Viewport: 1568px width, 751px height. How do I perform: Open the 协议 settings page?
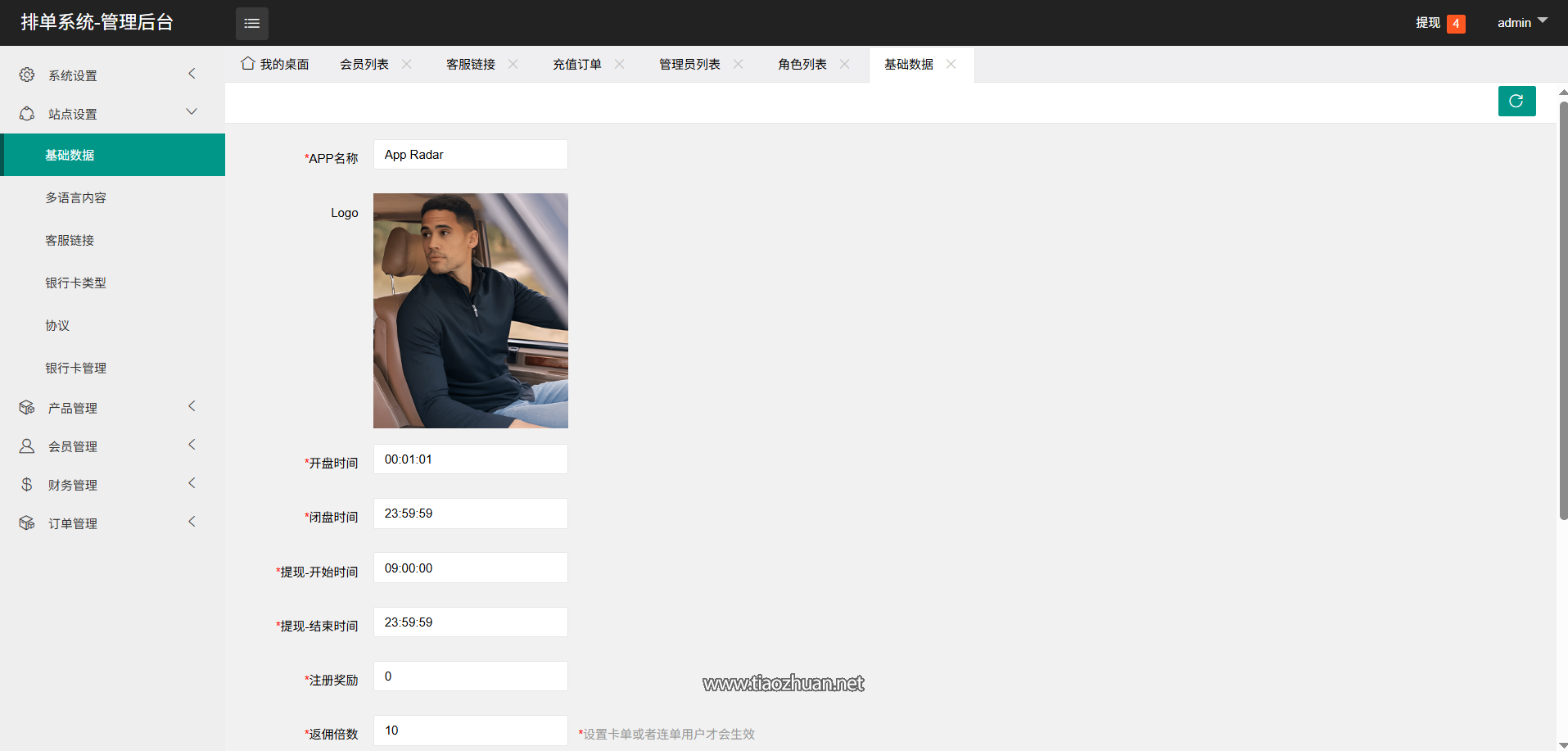pos(56,324)
